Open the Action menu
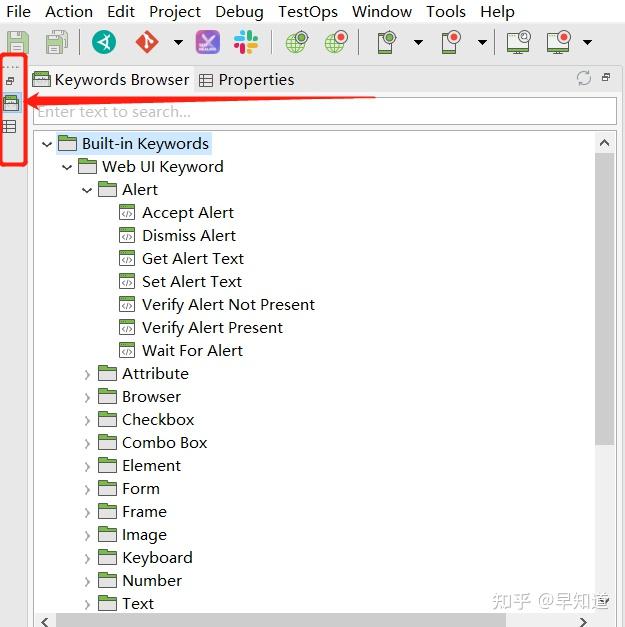Screen dimensions: 625x627 click(x=69, y=12)
